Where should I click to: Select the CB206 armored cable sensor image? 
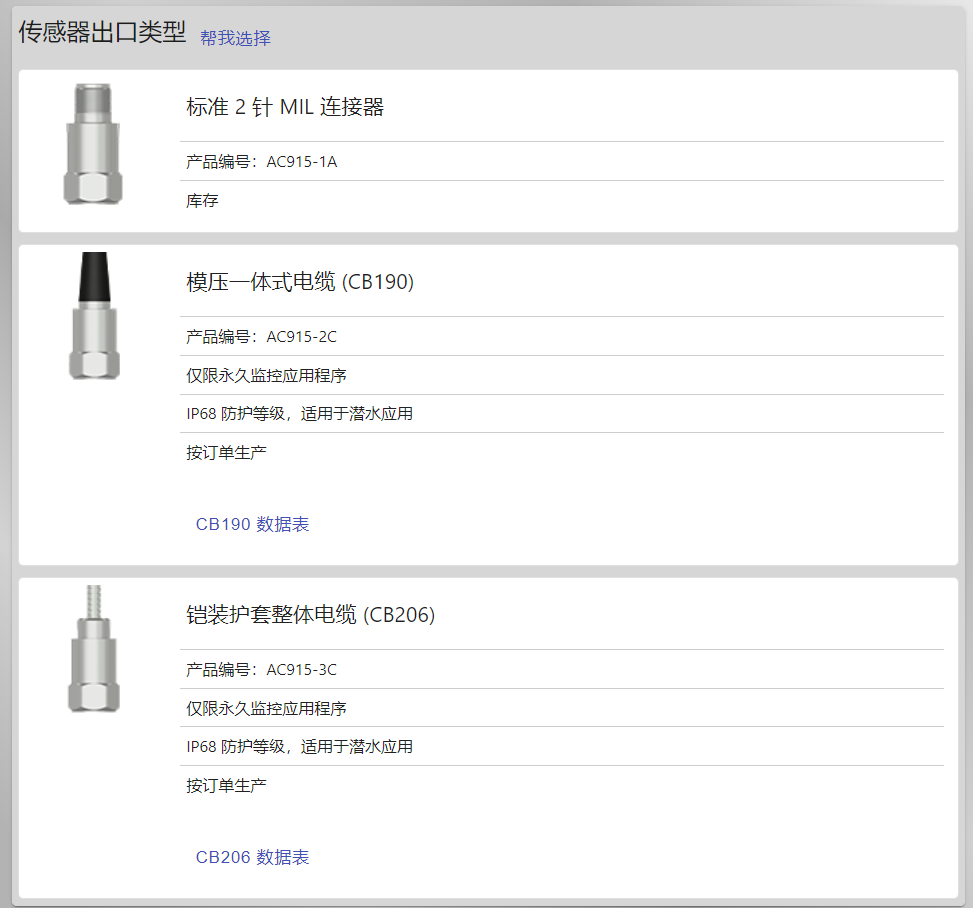[94, 649]
